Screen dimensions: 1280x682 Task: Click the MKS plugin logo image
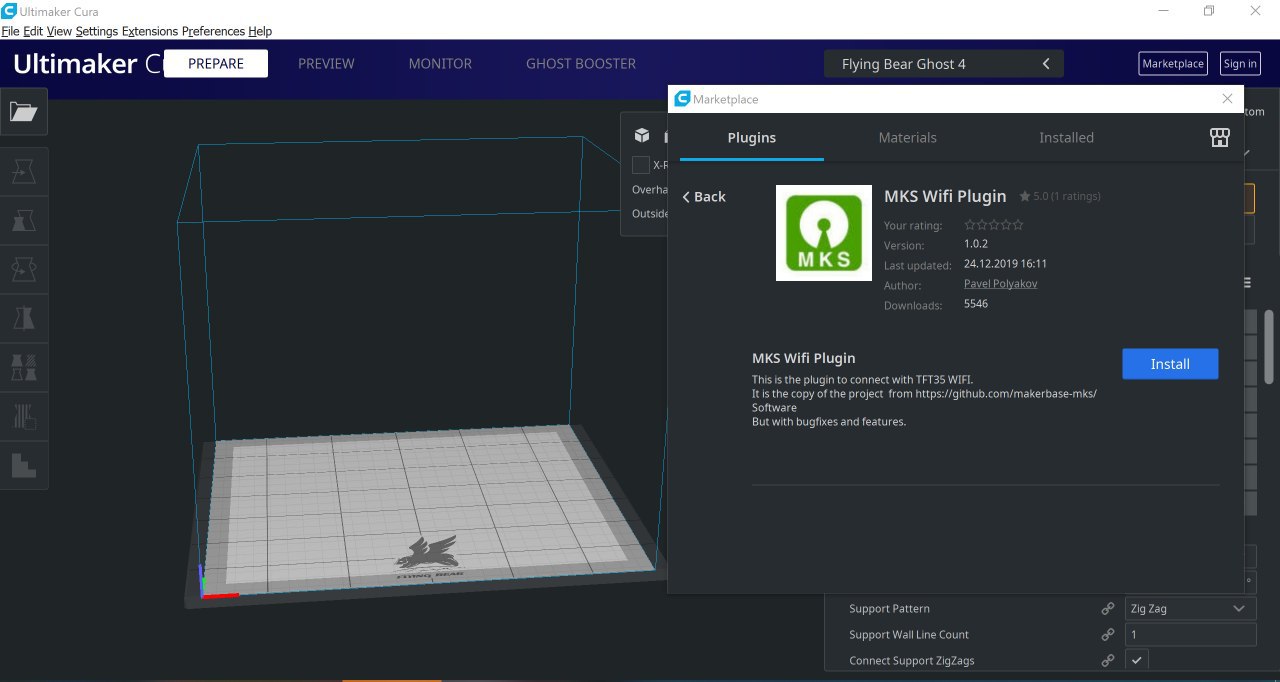824,233
